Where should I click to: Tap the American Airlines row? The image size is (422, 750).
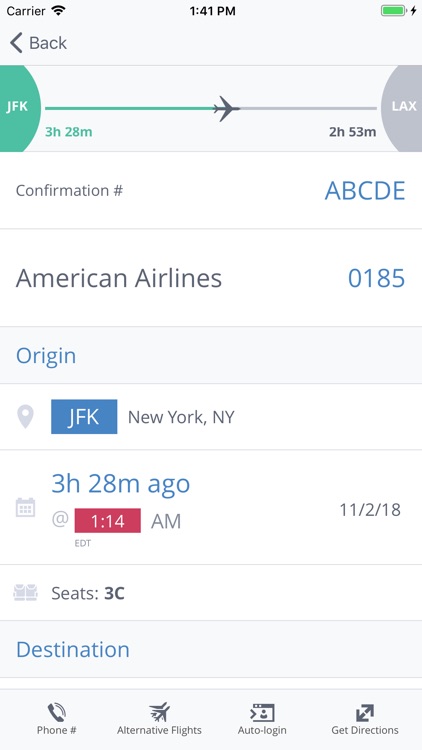point(211,278)
